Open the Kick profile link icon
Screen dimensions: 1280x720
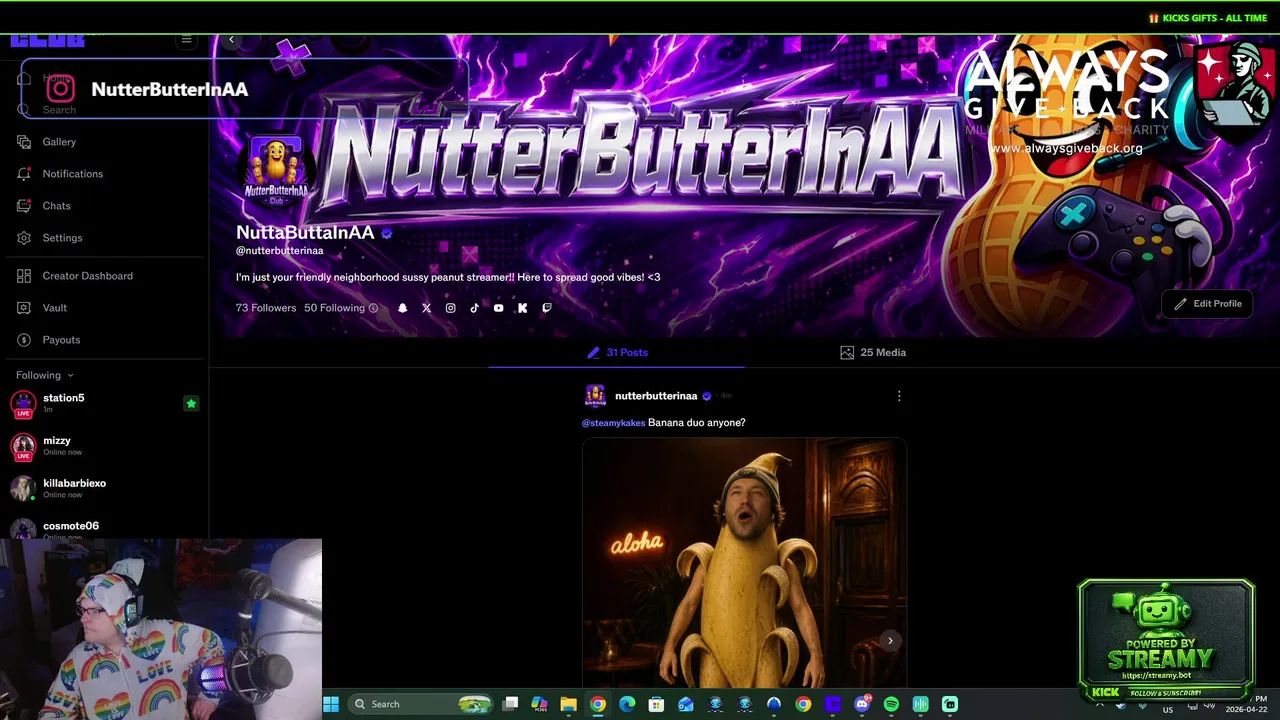(522, 308)
